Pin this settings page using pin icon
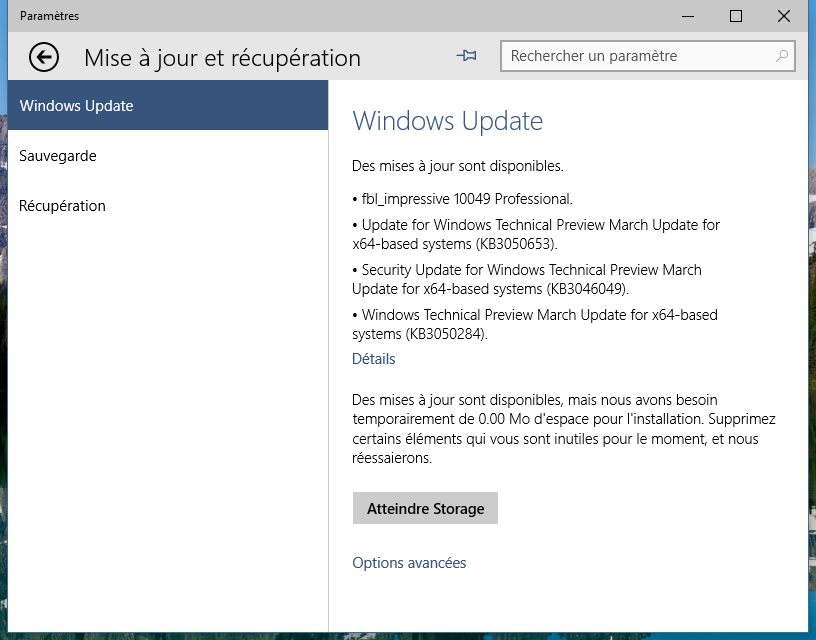 point(466,56)
